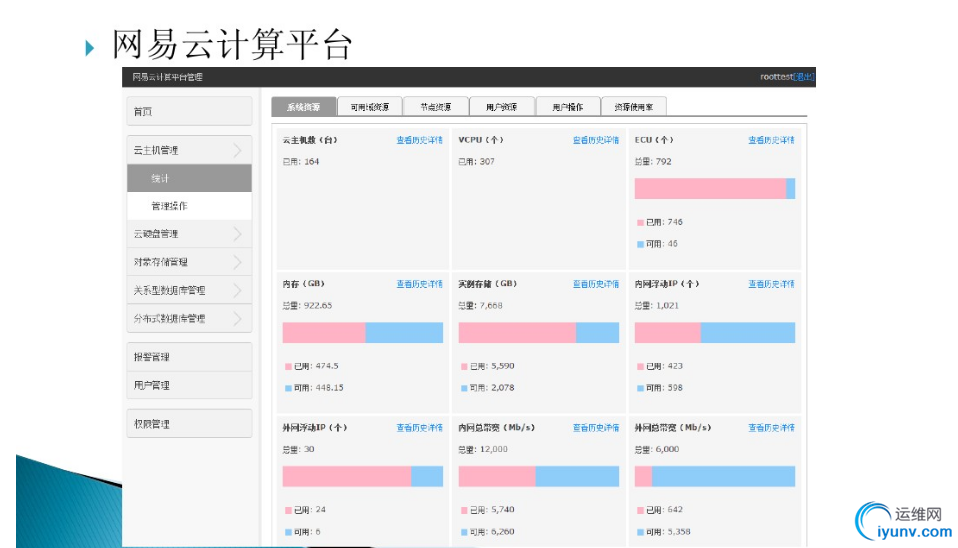Open 用户管理 in the sidebar
Image resolution: width=958 pixels, height=548 pixels.
click(189, 385)
